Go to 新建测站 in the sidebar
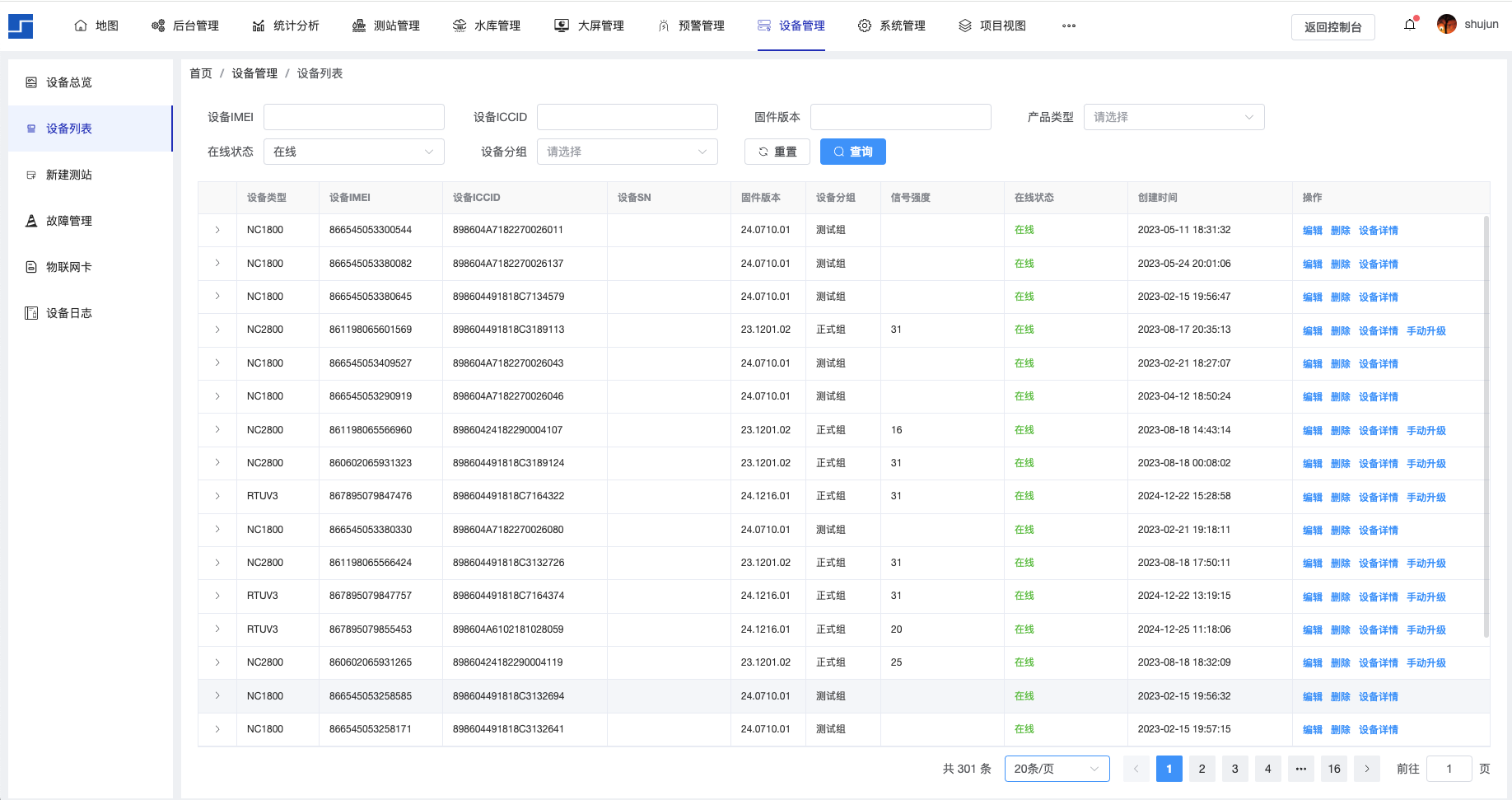The width and height of the screenshot is (1512, 800). click(x=69, y=175)
